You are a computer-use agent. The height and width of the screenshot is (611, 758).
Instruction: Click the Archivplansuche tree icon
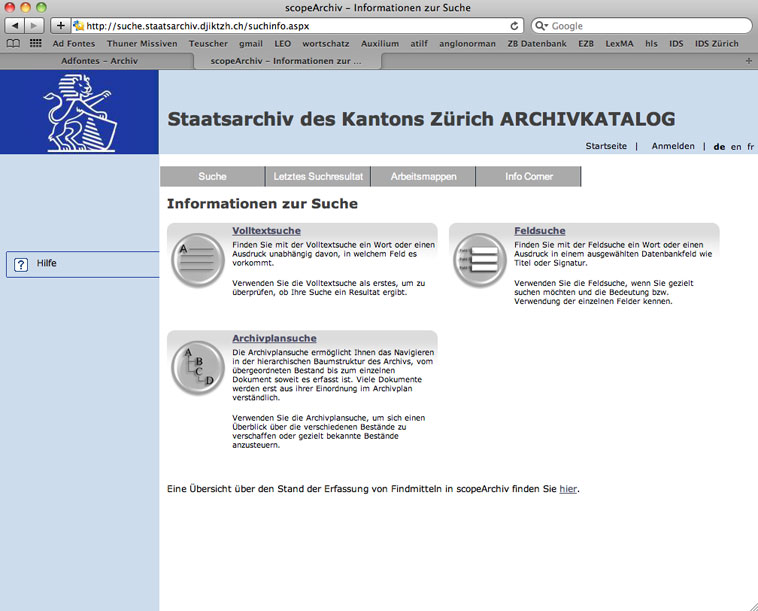coord(198,368)
